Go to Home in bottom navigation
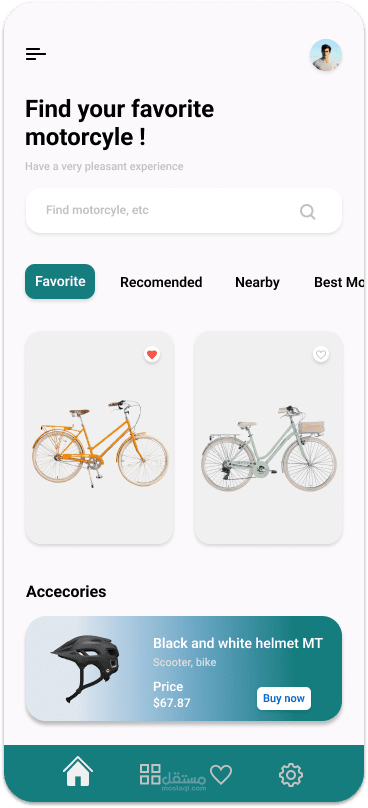Viewport: 368px width, 808px height. click(x=78, y=771)
